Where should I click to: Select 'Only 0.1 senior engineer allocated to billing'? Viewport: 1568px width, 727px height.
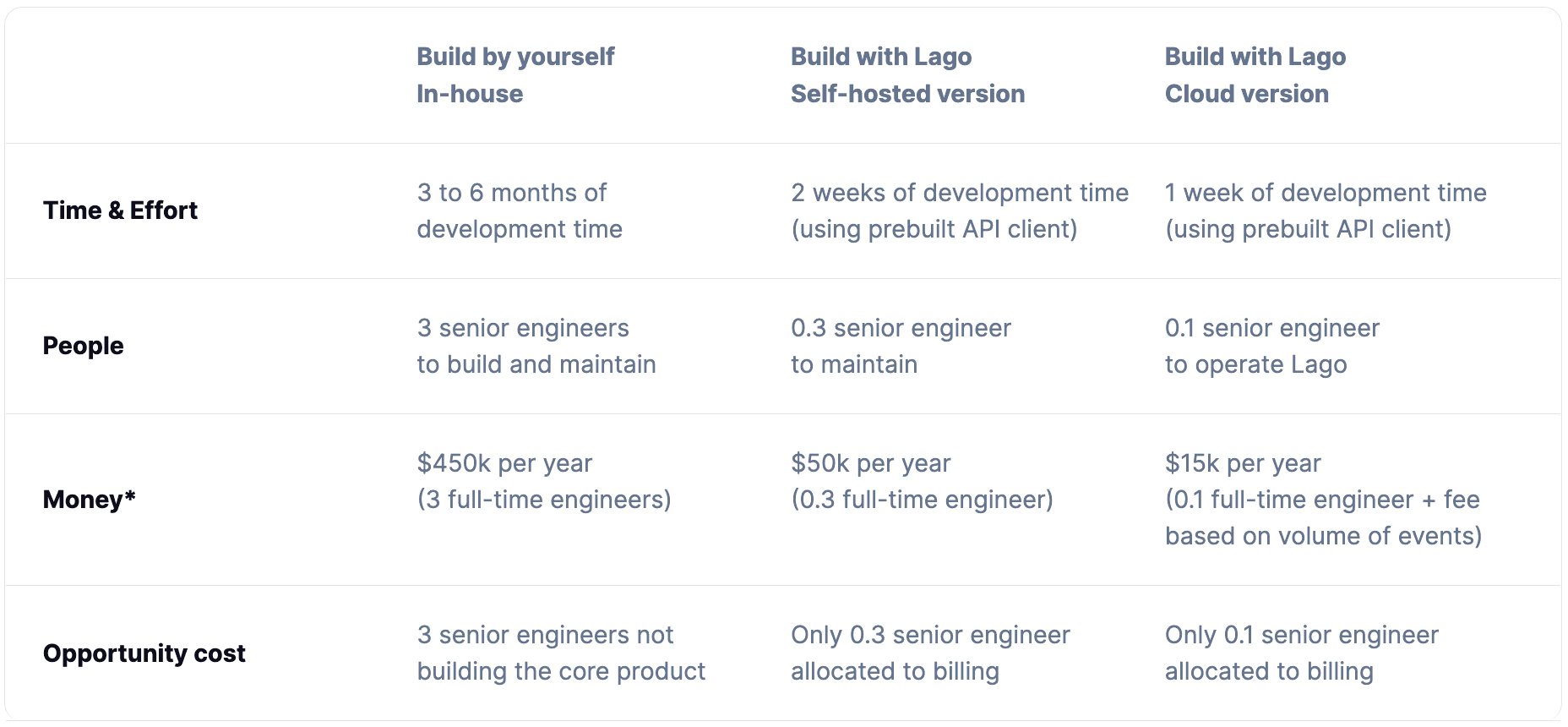[x=1301, y=653]
